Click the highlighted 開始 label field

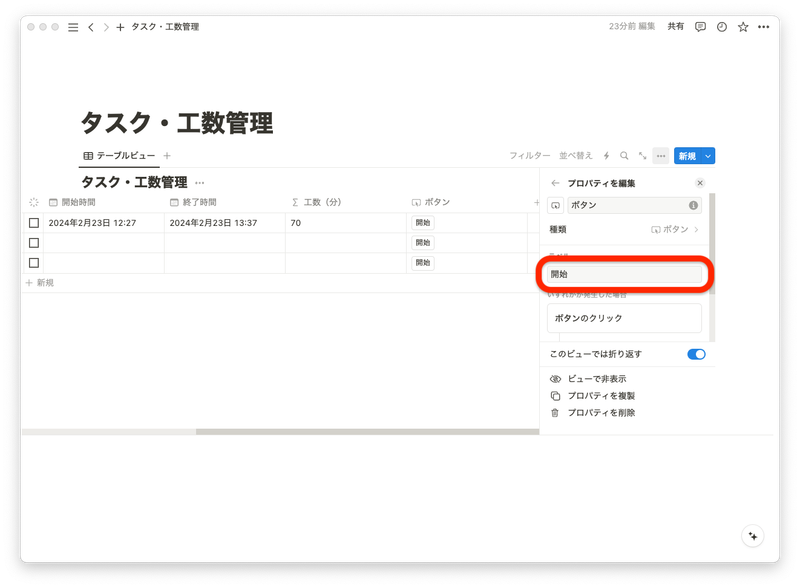pyautogui.click(x=623, y=271)
